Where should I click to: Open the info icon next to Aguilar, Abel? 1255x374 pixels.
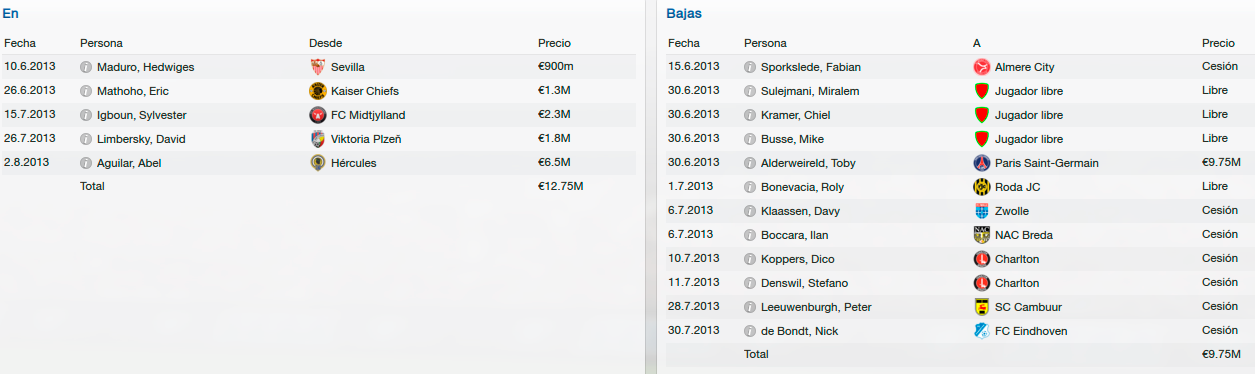coord(86,163)
